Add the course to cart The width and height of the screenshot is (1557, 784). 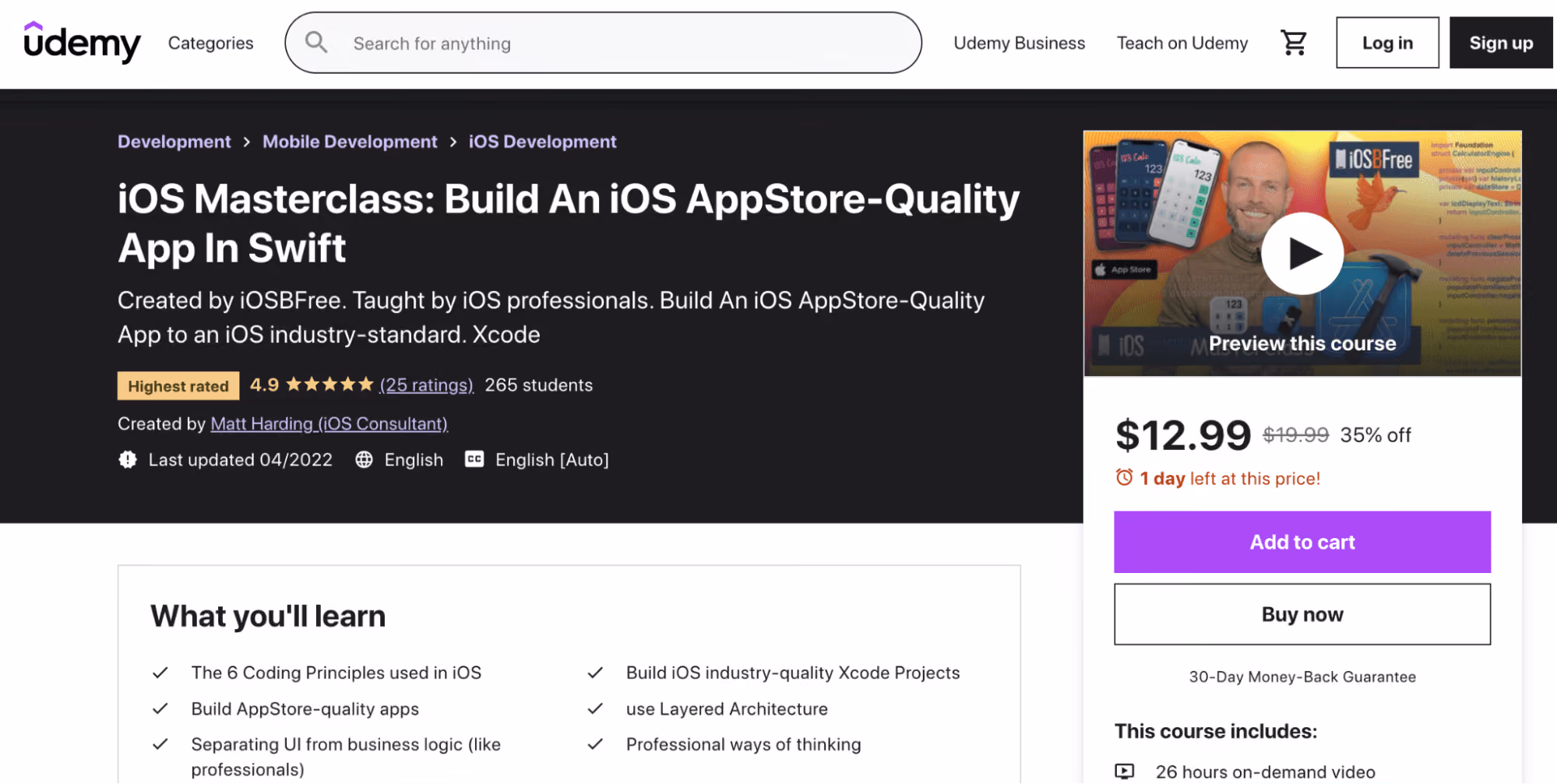(1302, 542)
